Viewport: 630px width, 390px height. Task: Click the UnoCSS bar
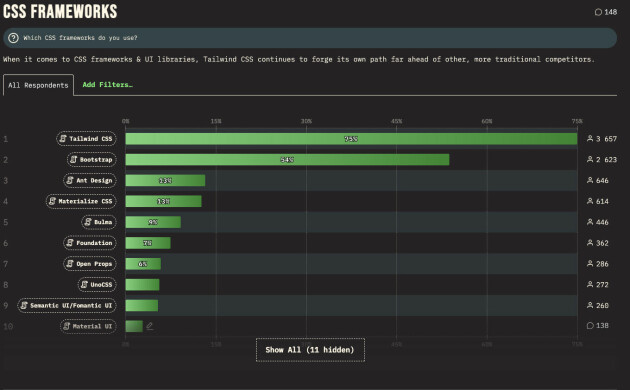pos(142,285)
